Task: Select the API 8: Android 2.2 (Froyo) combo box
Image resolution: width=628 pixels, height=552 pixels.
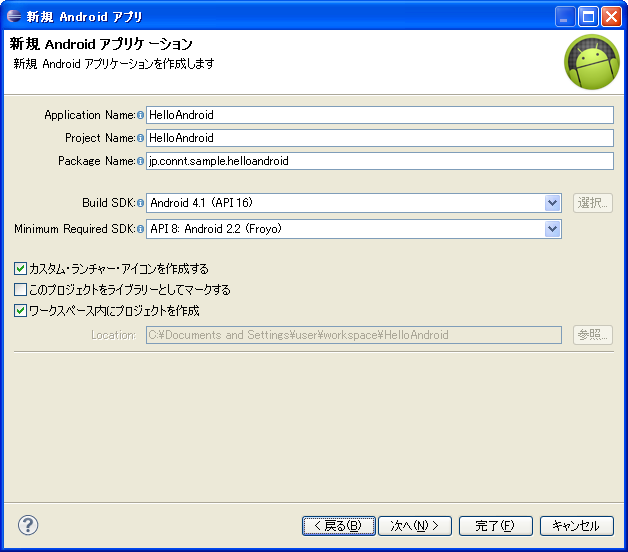Action: coord(354,229)
